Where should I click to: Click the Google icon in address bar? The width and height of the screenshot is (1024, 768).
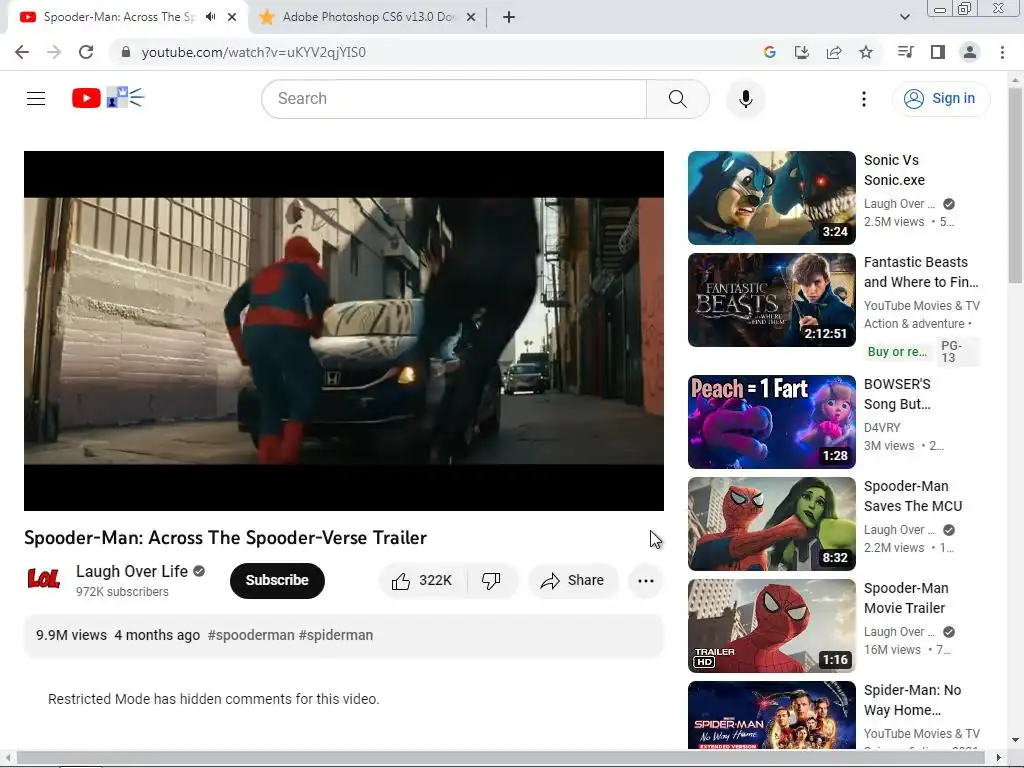770,52
